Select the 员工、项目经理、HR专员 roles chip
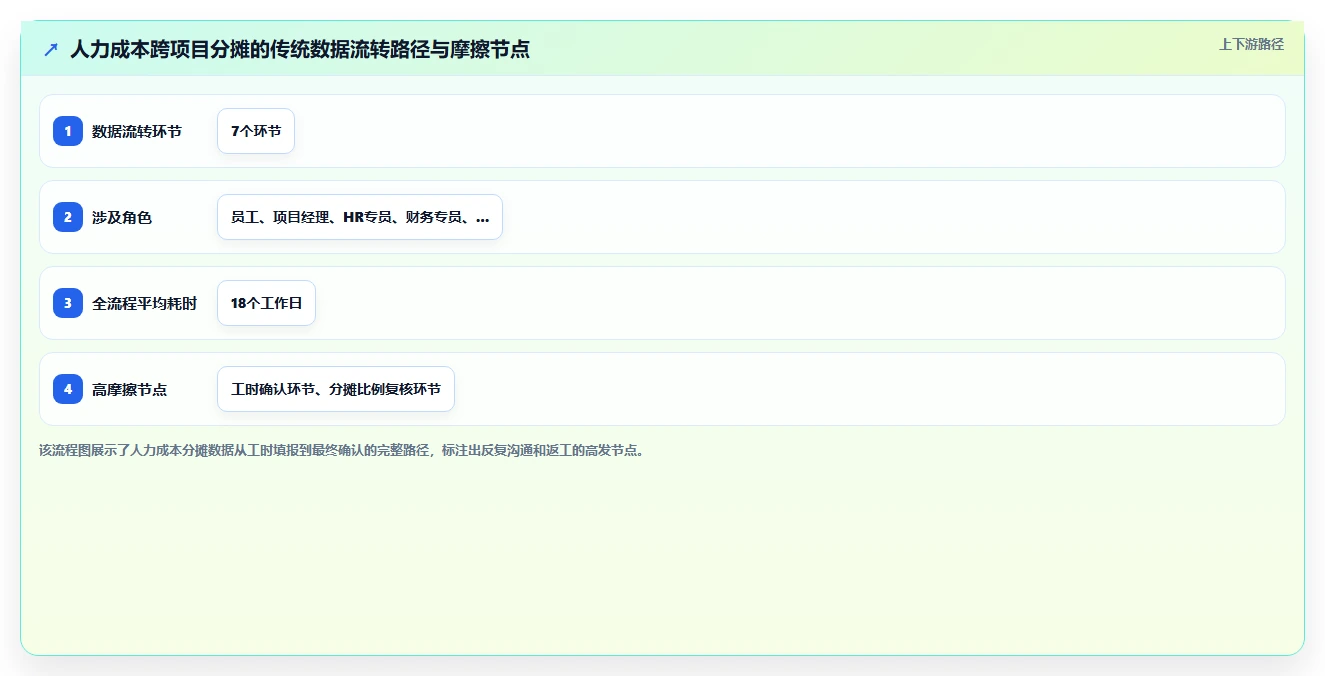The width and height of the screenshot is (1325, 676). pos(360,217)
